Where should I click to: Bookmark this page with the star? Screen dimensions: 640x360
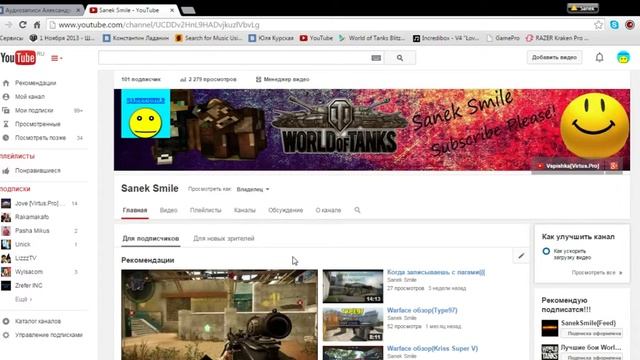(x=598, y=25)
